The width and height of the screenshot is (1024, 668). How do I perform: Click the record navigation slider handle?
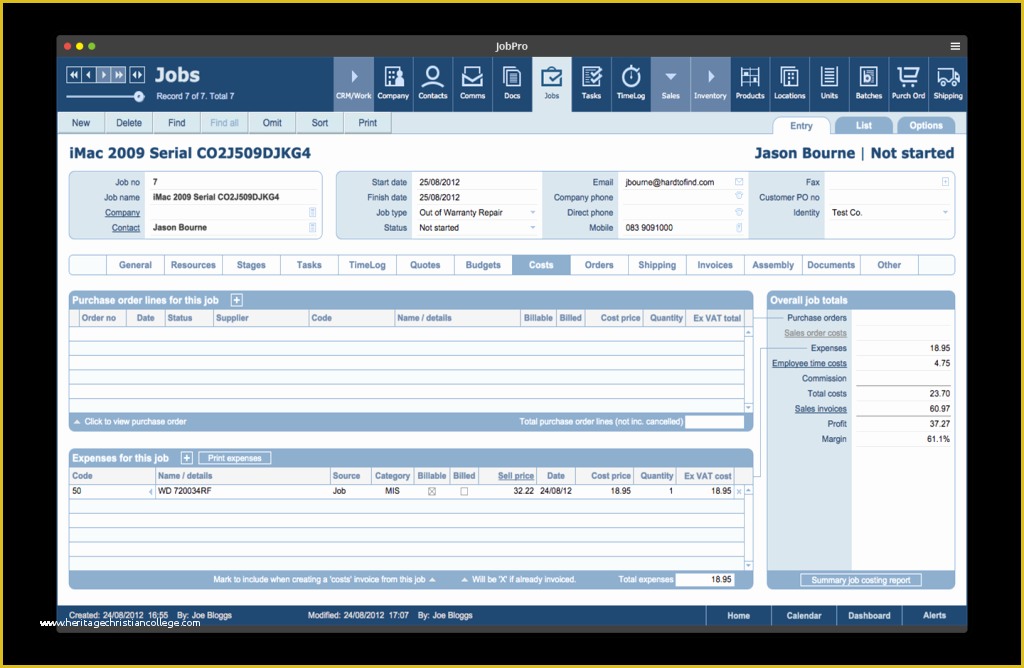tap(138, 97)
